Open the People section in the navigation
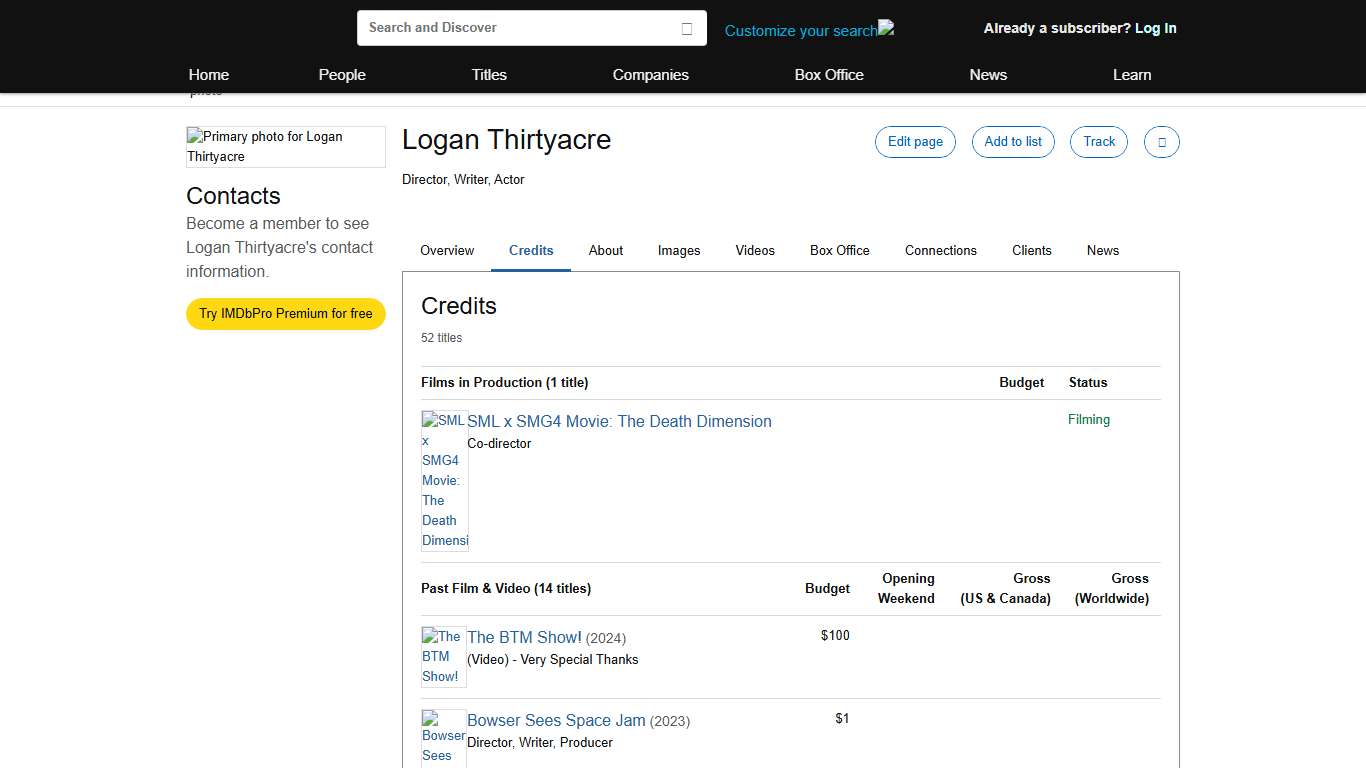This screenshot has height=768, width=1366. click(342, 74)
